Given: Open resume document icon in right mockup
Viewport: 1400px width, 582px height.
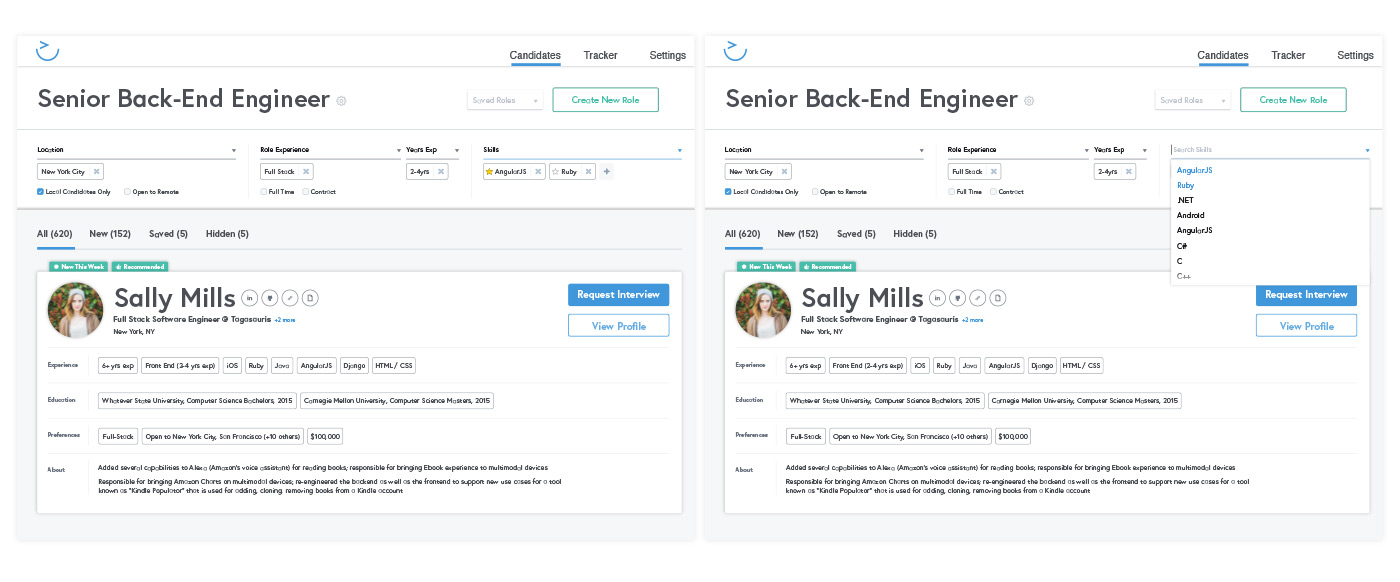Looking at the screenshot, I should [997, 298].
